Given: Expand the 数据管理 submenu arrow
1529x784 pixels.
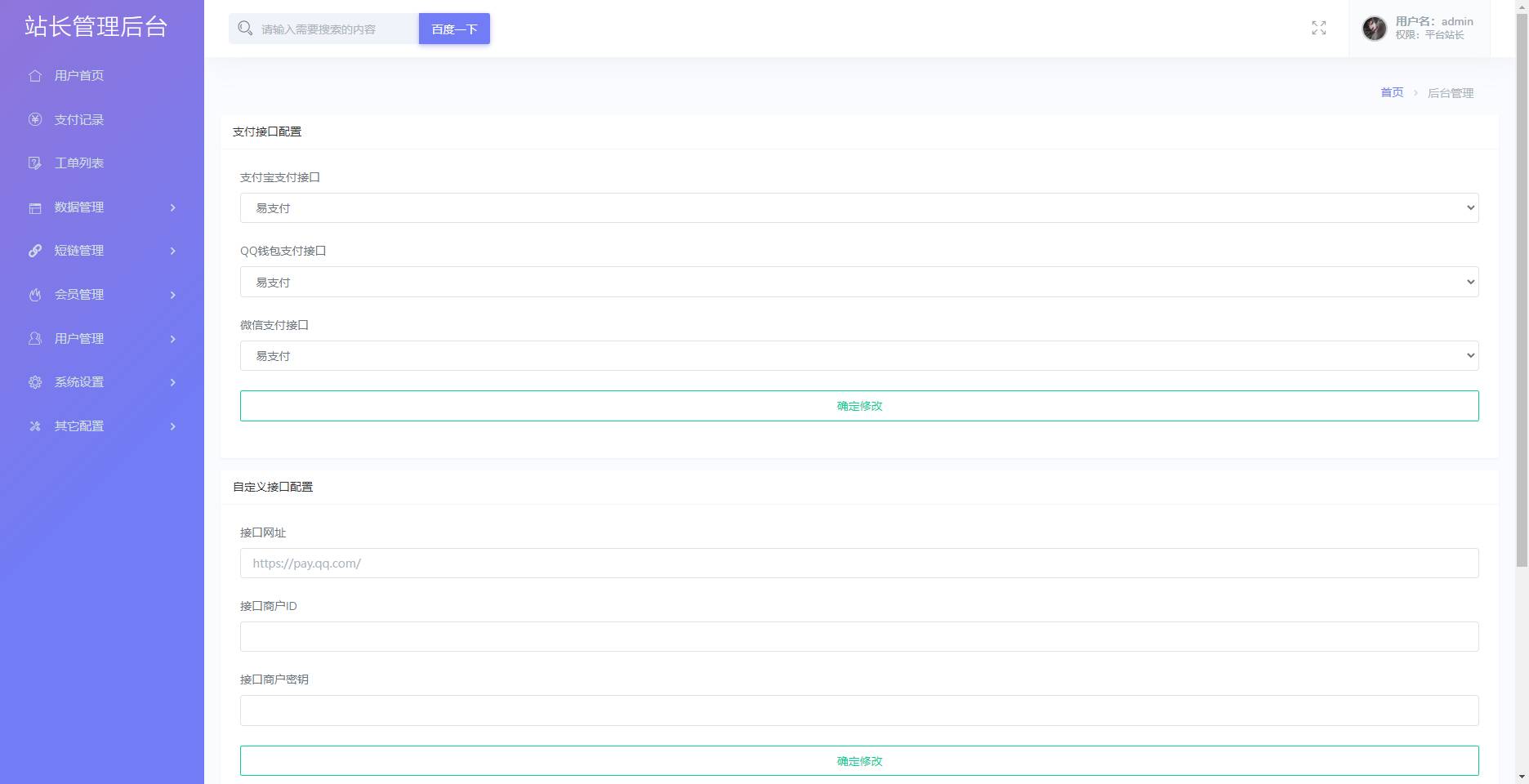Looking at the screenshot, I should point(172,207).
